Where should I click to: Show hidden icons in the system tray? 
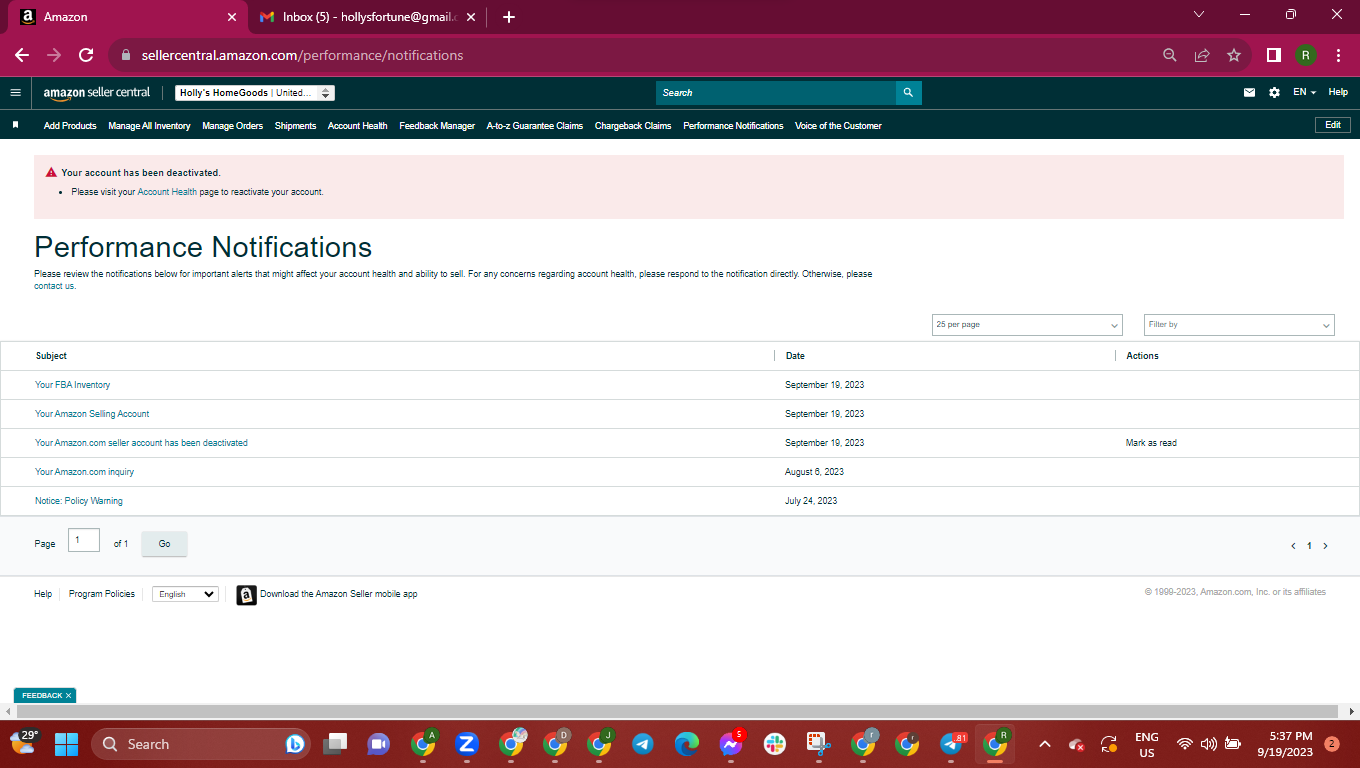1045,744
